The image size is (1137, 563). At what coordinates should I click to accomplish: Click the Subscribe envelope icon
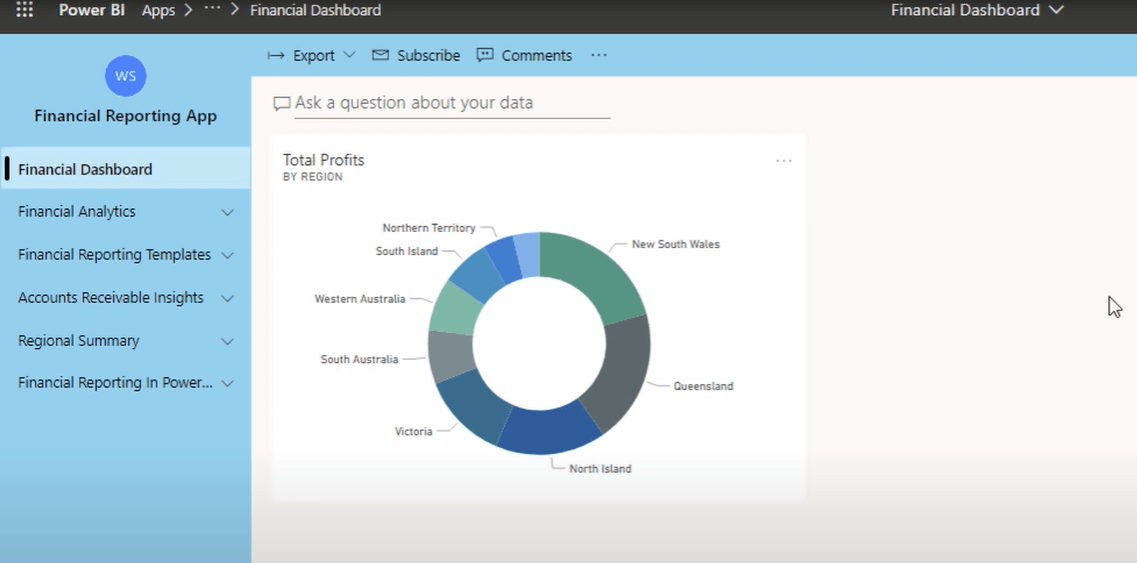pos(380,55)
